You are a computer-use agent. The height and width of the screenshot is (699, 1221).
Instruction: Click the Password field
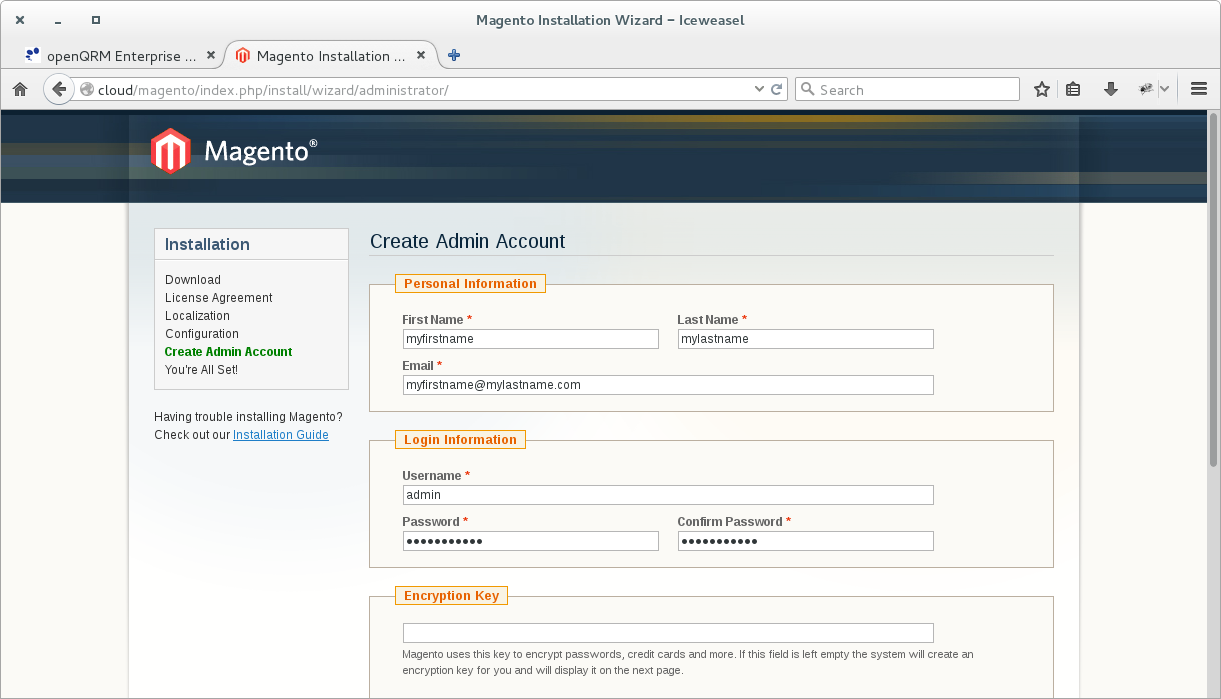click(531, 541)
